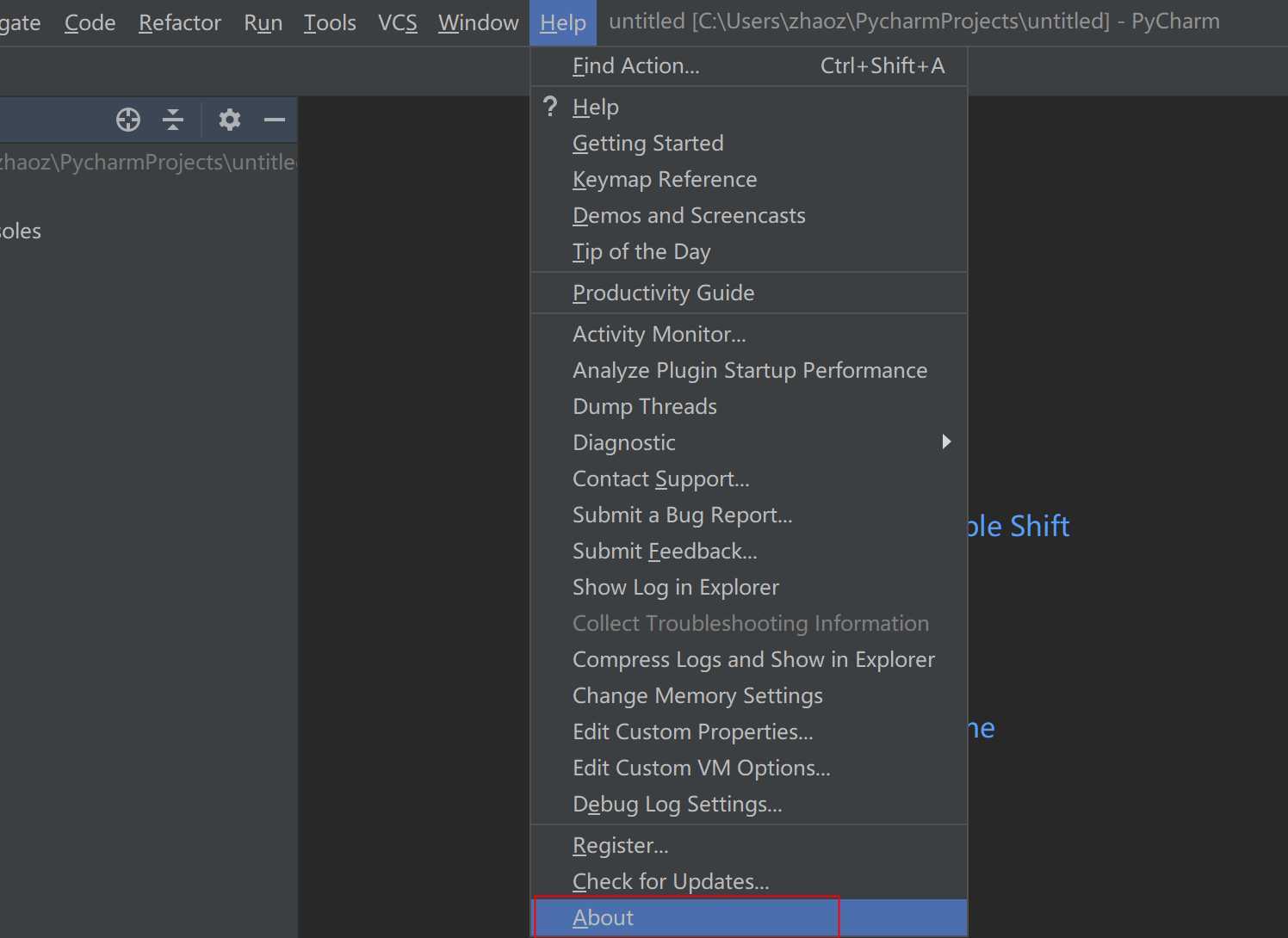
Task: Select About in the Help menu
Action: coord(603,918)
